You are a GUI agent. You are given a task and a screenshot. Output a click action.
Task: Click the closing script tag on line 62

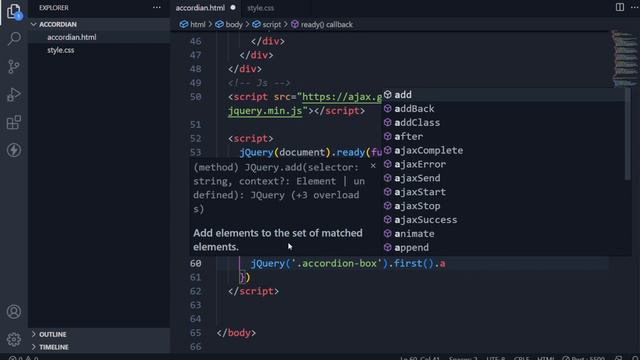[253, 291]
